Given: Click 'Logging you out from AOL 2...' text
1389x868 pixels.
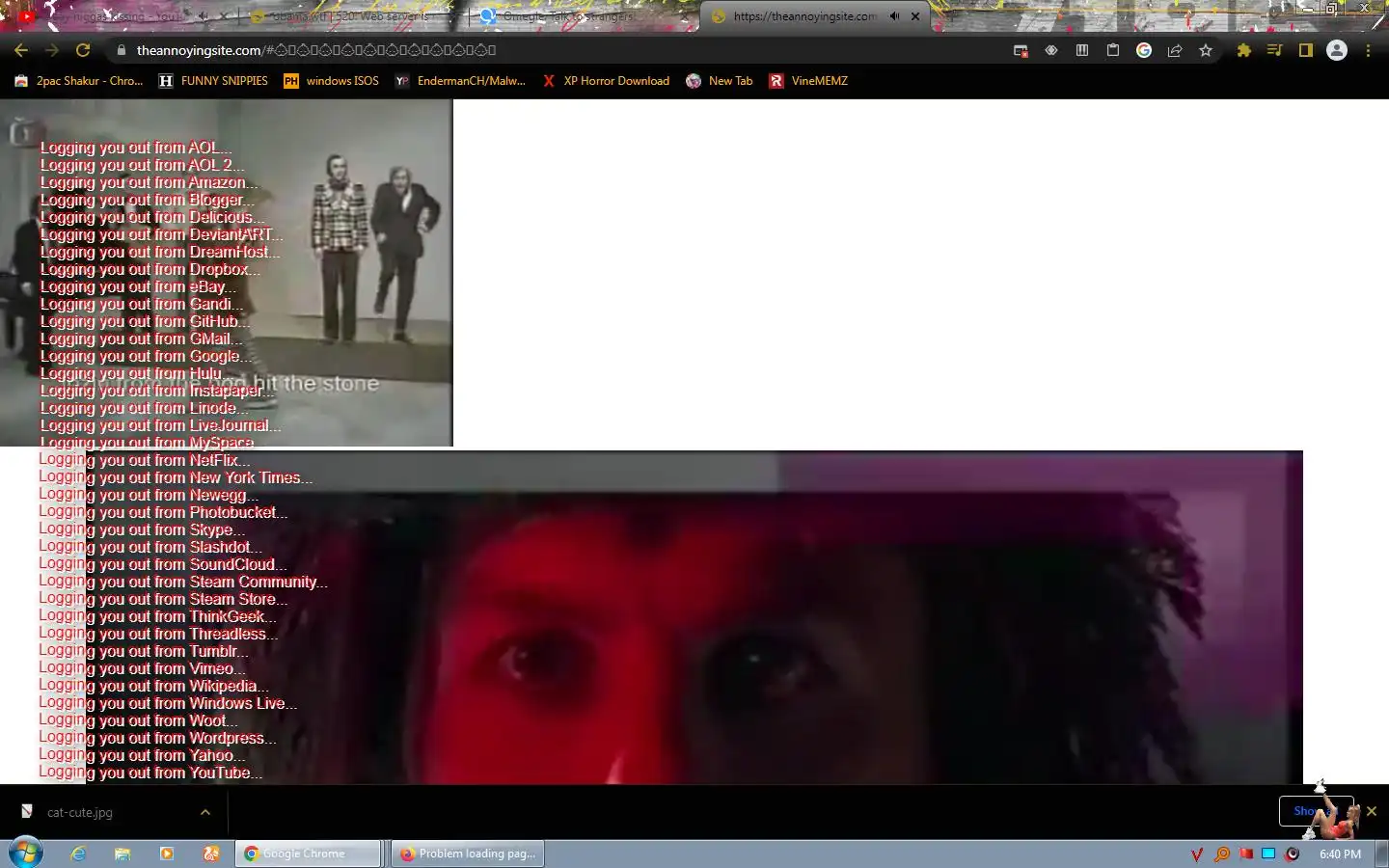Looking at the screenshot, I should 142,165.
